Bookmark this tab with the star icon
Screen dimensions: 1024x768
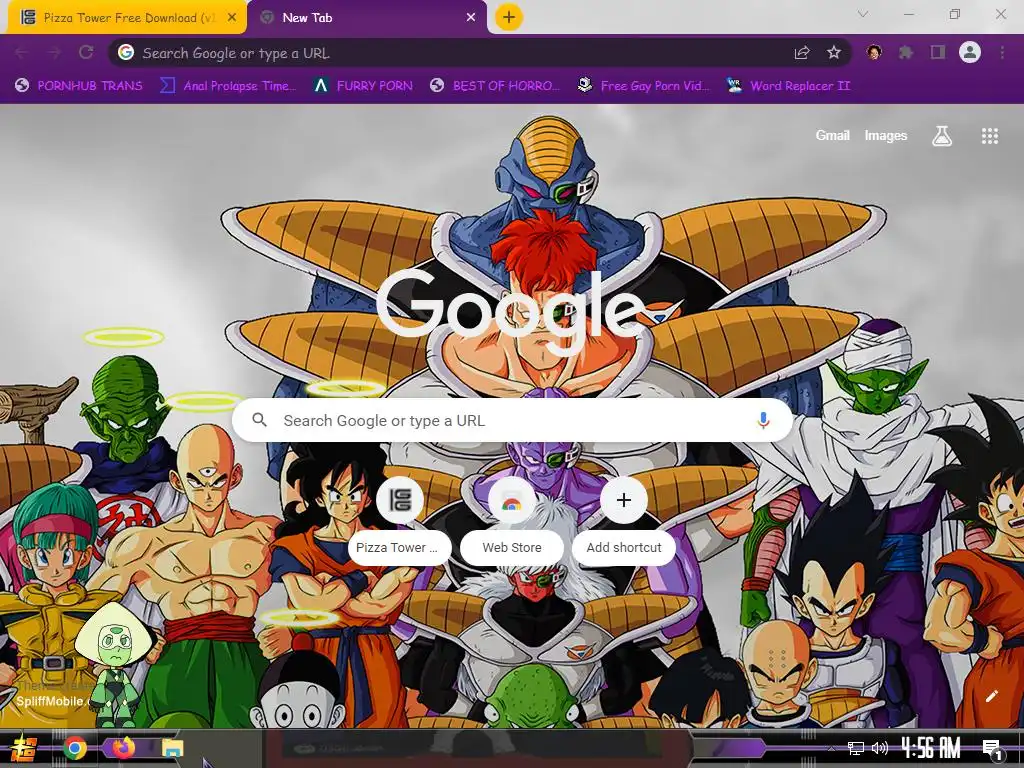pyautogui.click(x=834, y=53)
